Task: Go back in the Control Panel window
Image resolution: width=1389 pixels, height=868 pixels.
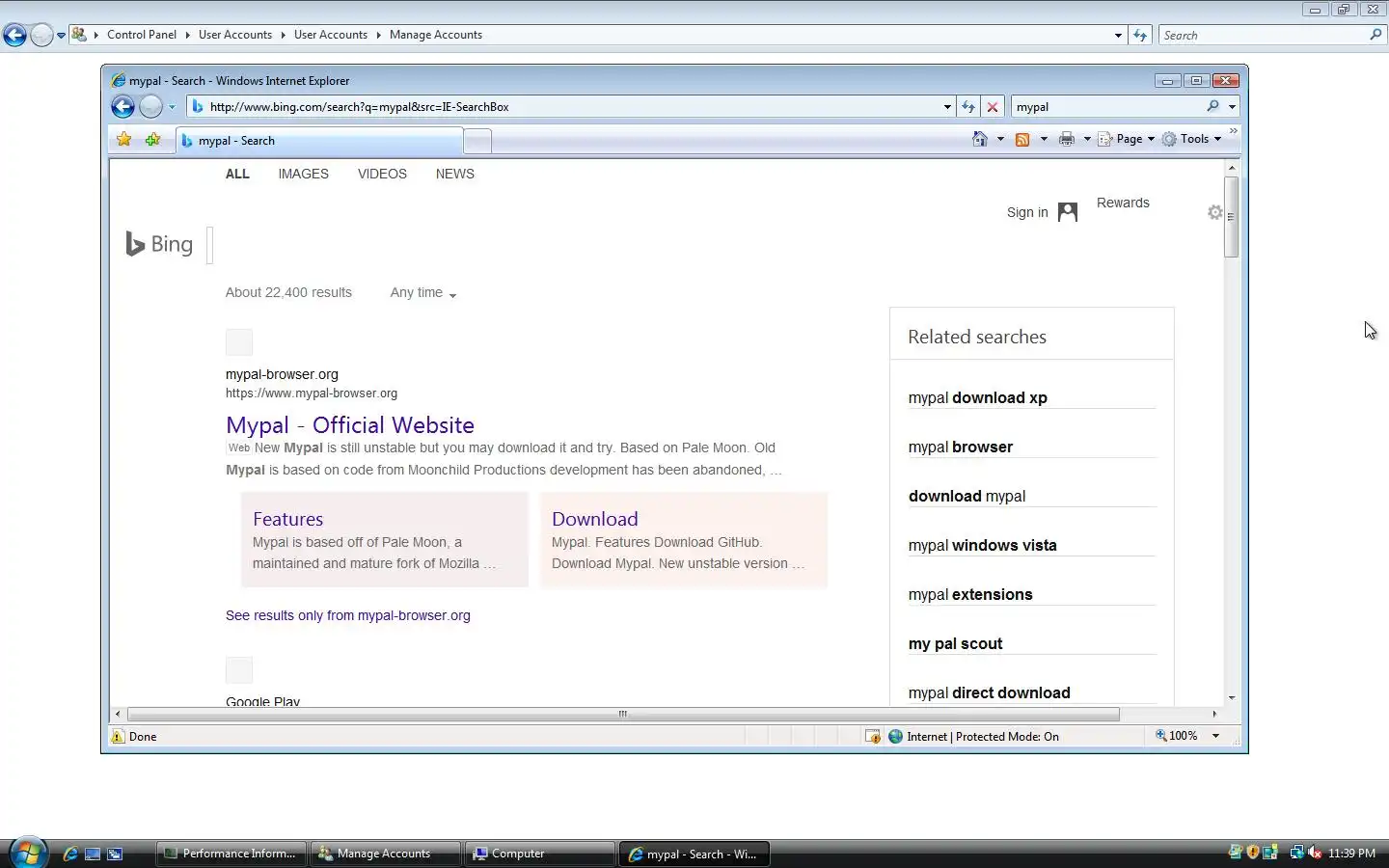Action: click(x=14, y=36)
